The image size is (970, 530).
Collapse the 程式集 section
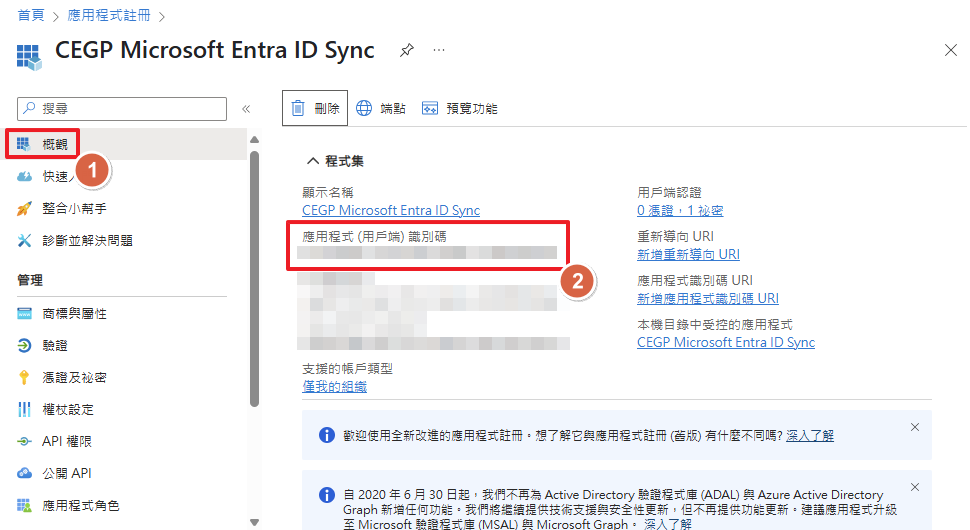(x=313, y=161)
